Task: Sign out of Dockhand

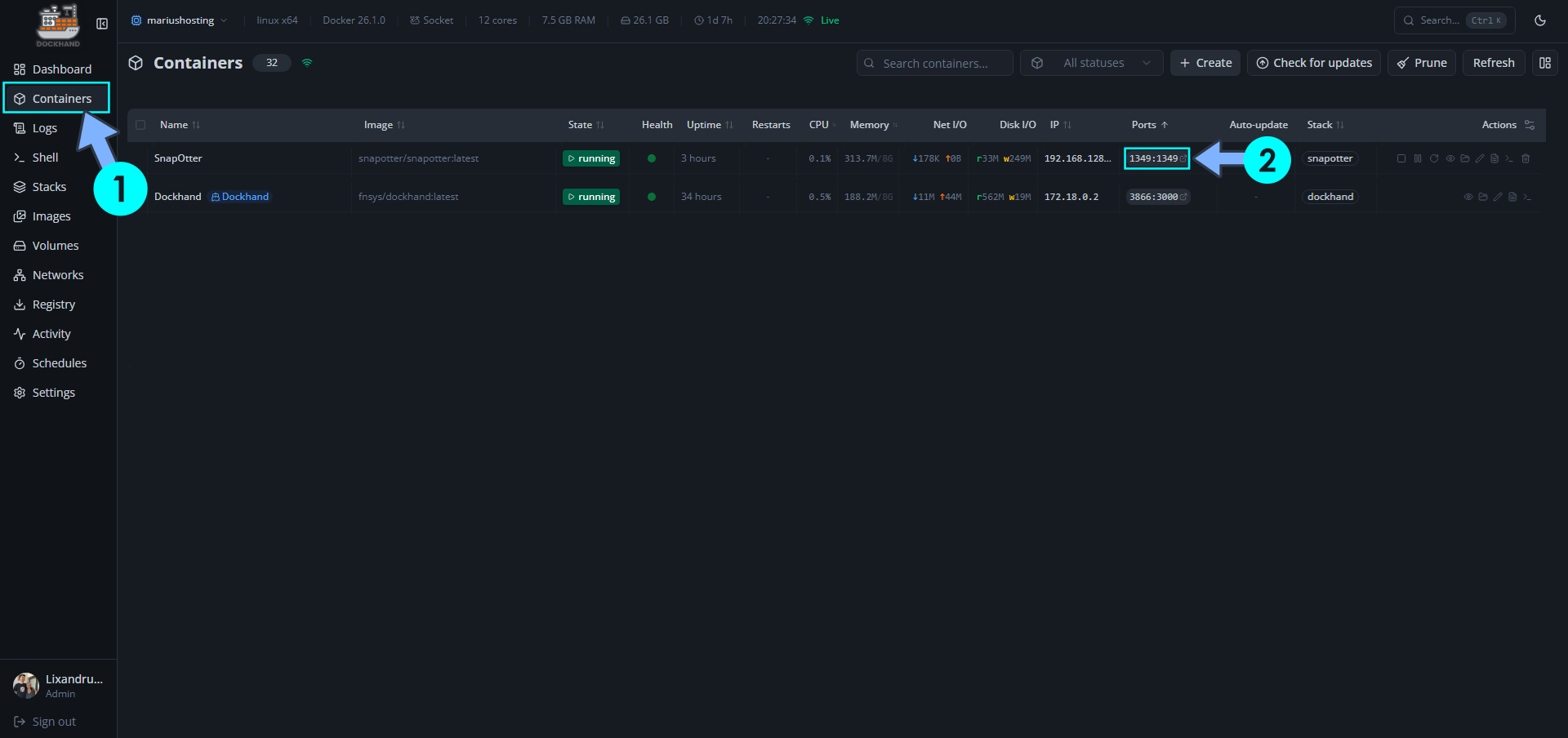Action: click(45, 722)
